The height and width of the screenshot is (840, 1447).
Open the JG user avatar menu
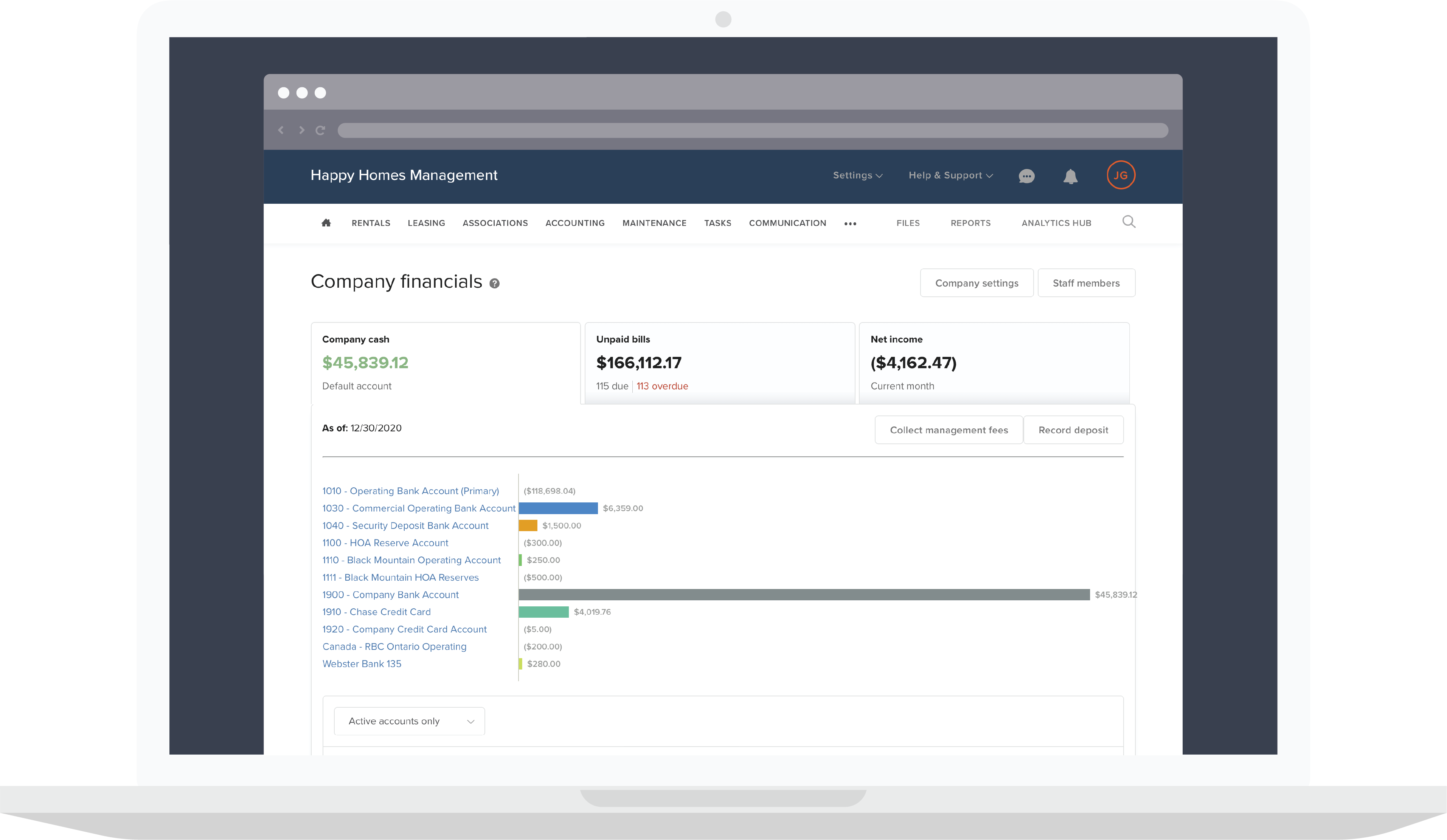(x=1121, y=175)
